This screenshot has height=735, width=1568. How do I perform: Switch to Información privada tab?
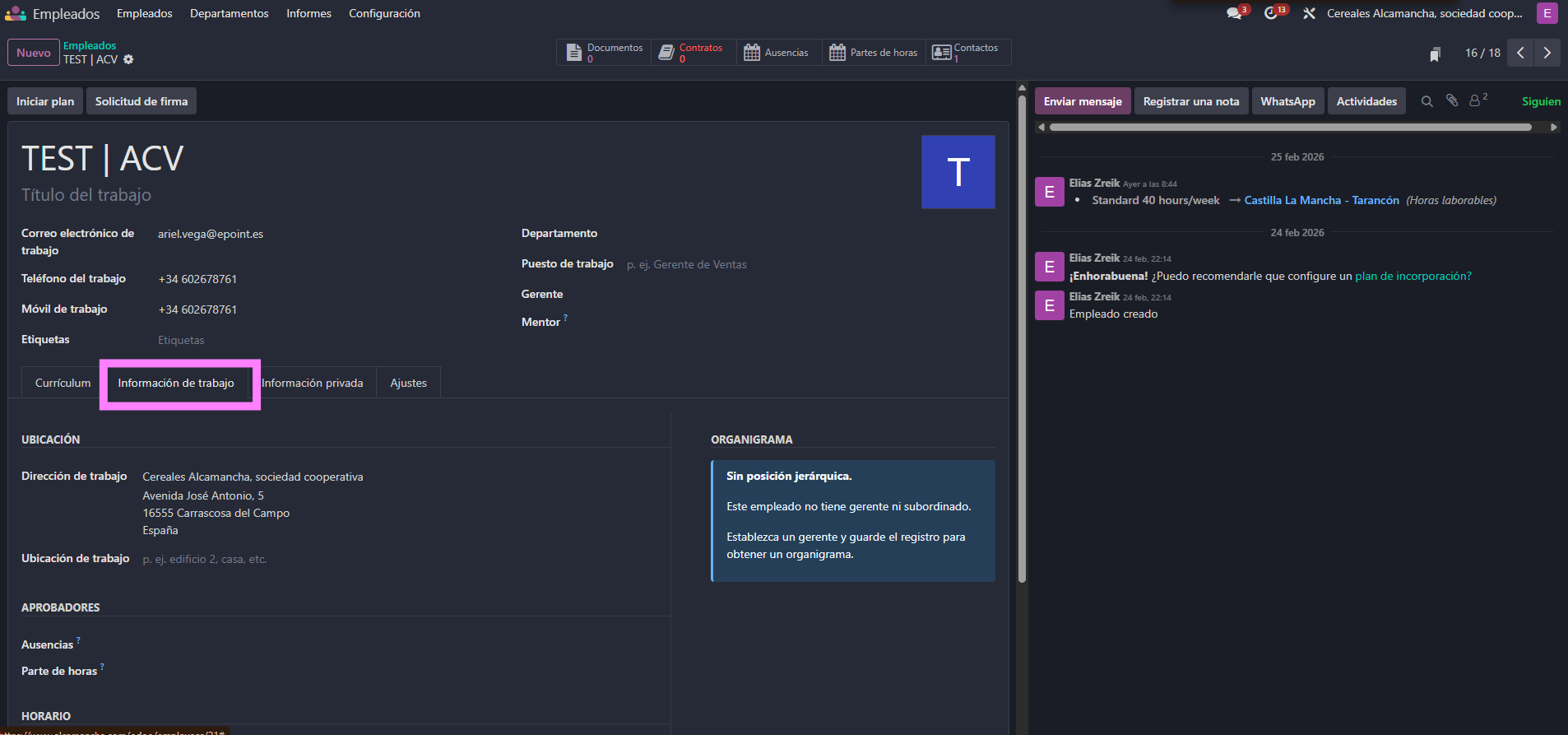[x=312, y=384]
